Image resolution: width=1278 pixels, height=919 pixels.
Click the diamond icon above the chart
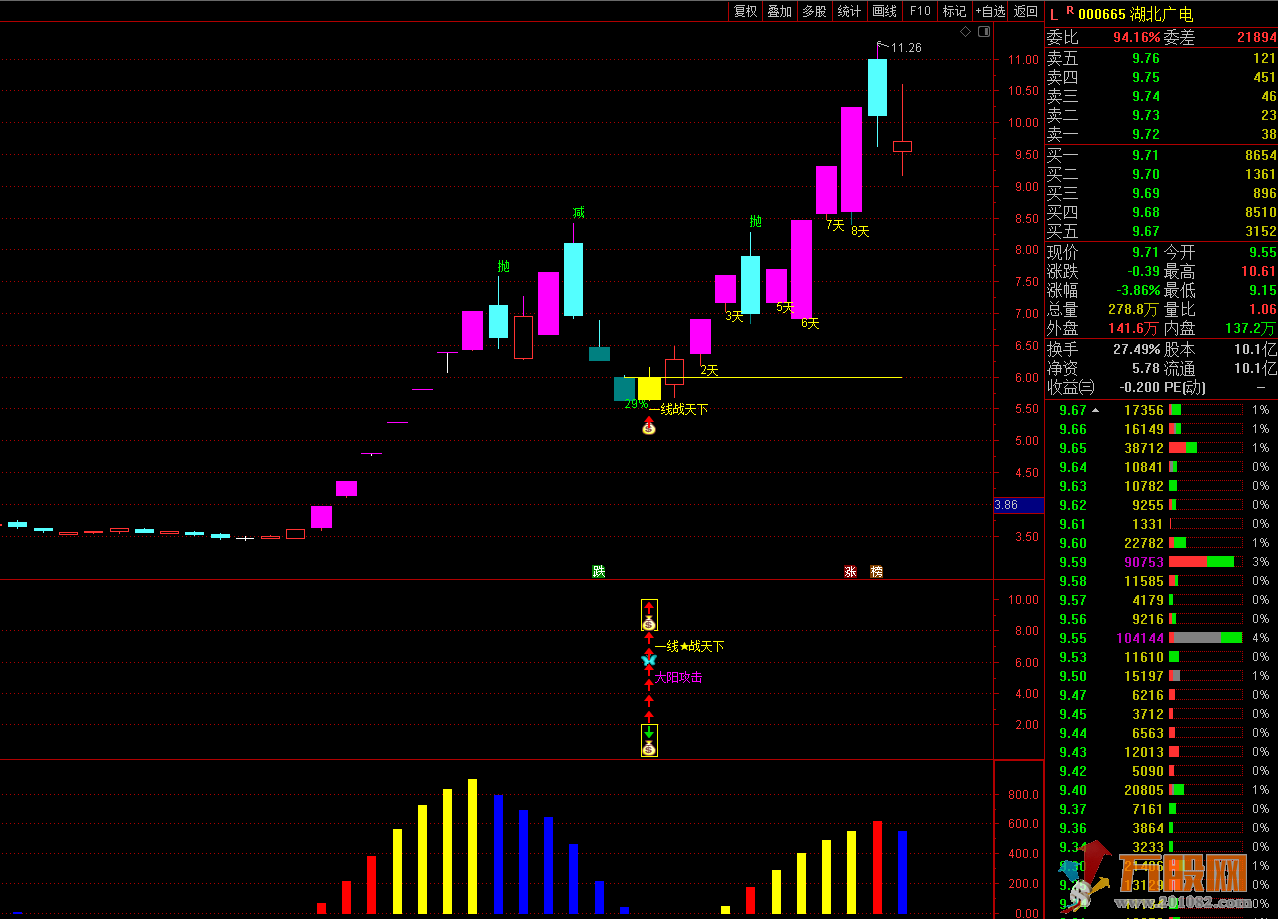pyautogui.click(x=965, y=32)
